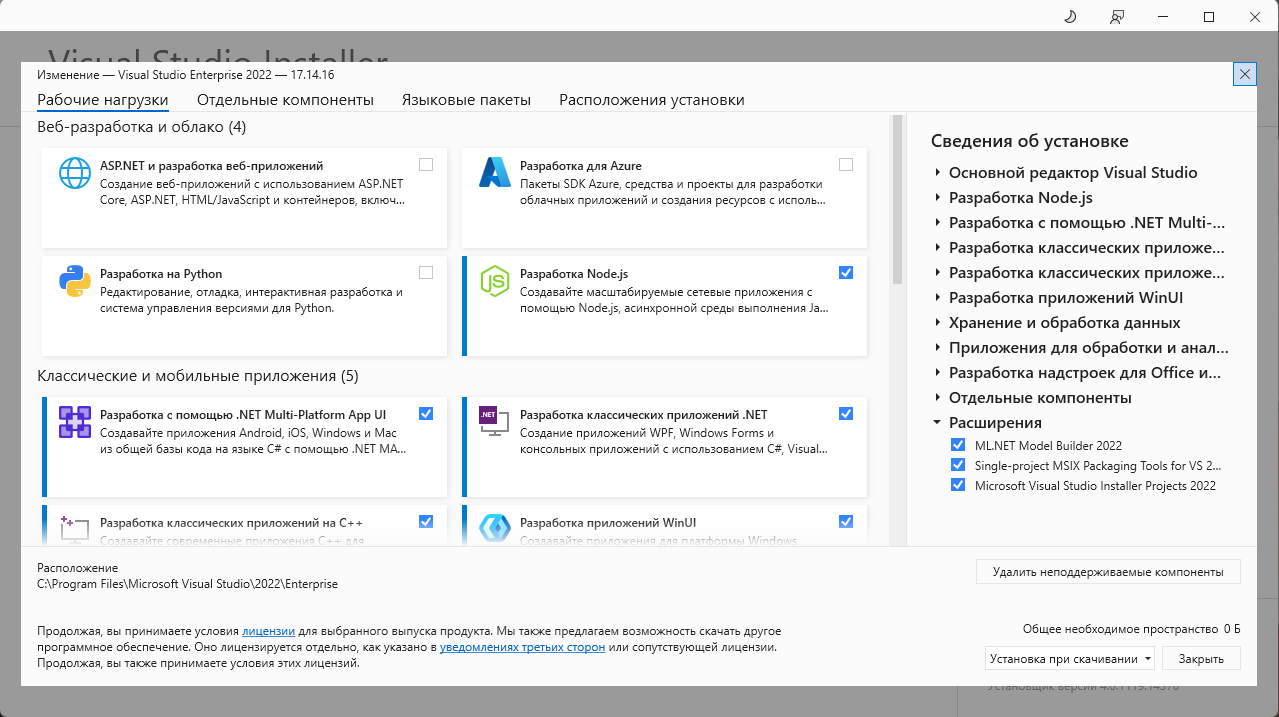Uncheck ML.NET Model Builder 2022 extension
This screenshot has height=717, width=1279.
pos(958,446)
